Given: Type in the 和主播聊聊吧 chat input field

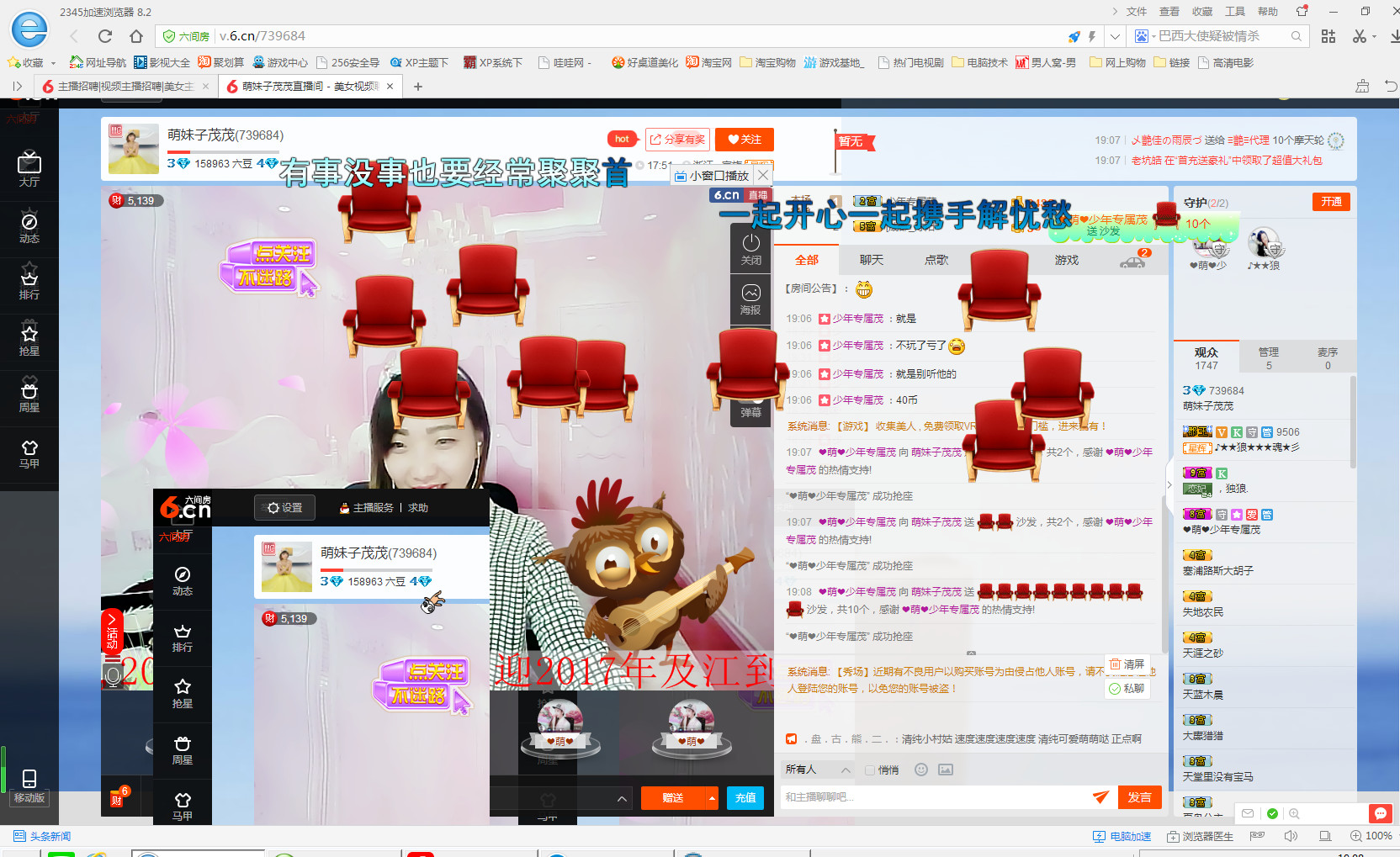Looking at the screenshot, I should 934,797.
